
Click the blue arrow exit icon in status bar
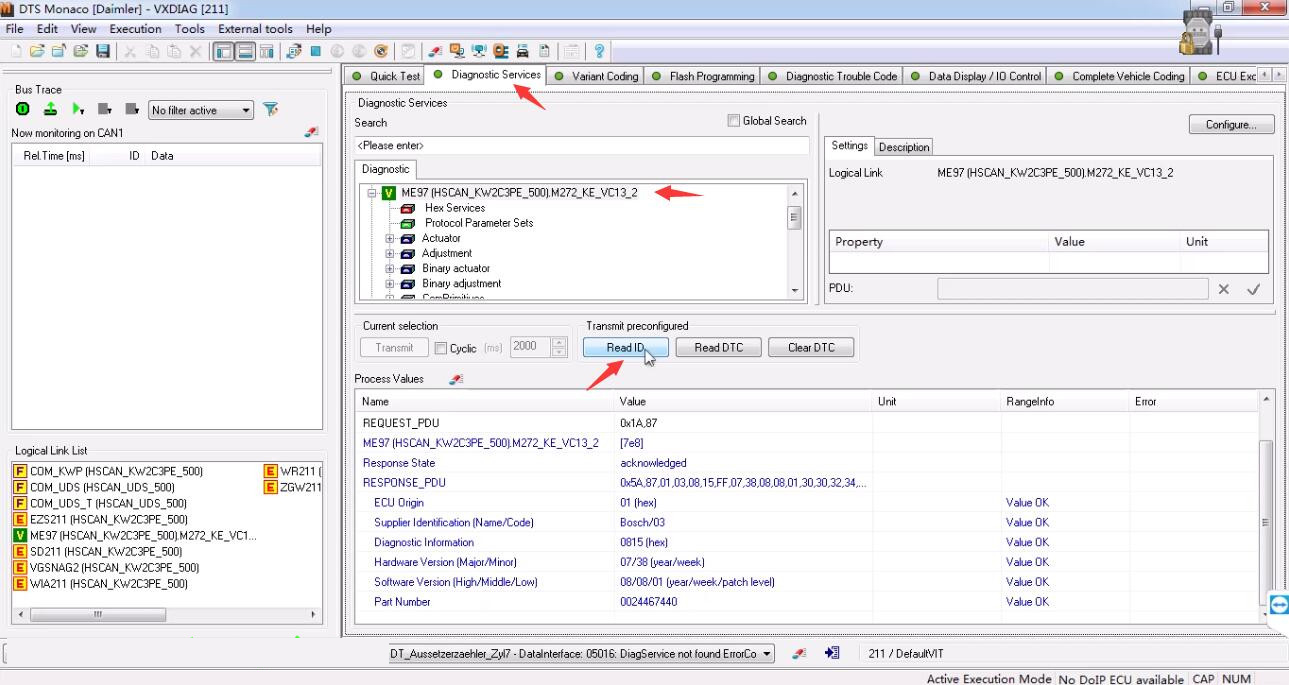831,653
